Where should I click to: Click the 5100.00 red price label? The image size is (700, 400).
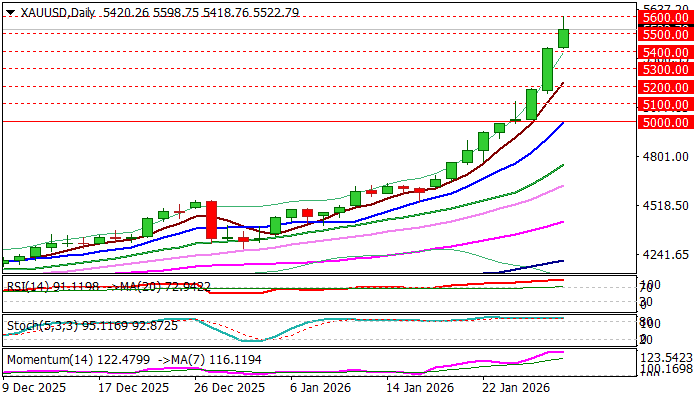point(667,104)
